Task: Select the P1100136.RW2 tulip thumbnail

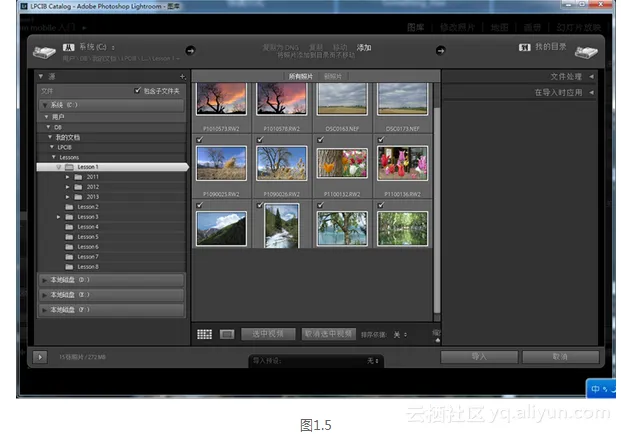Action: pyautogui.click(x=402, y=163)
